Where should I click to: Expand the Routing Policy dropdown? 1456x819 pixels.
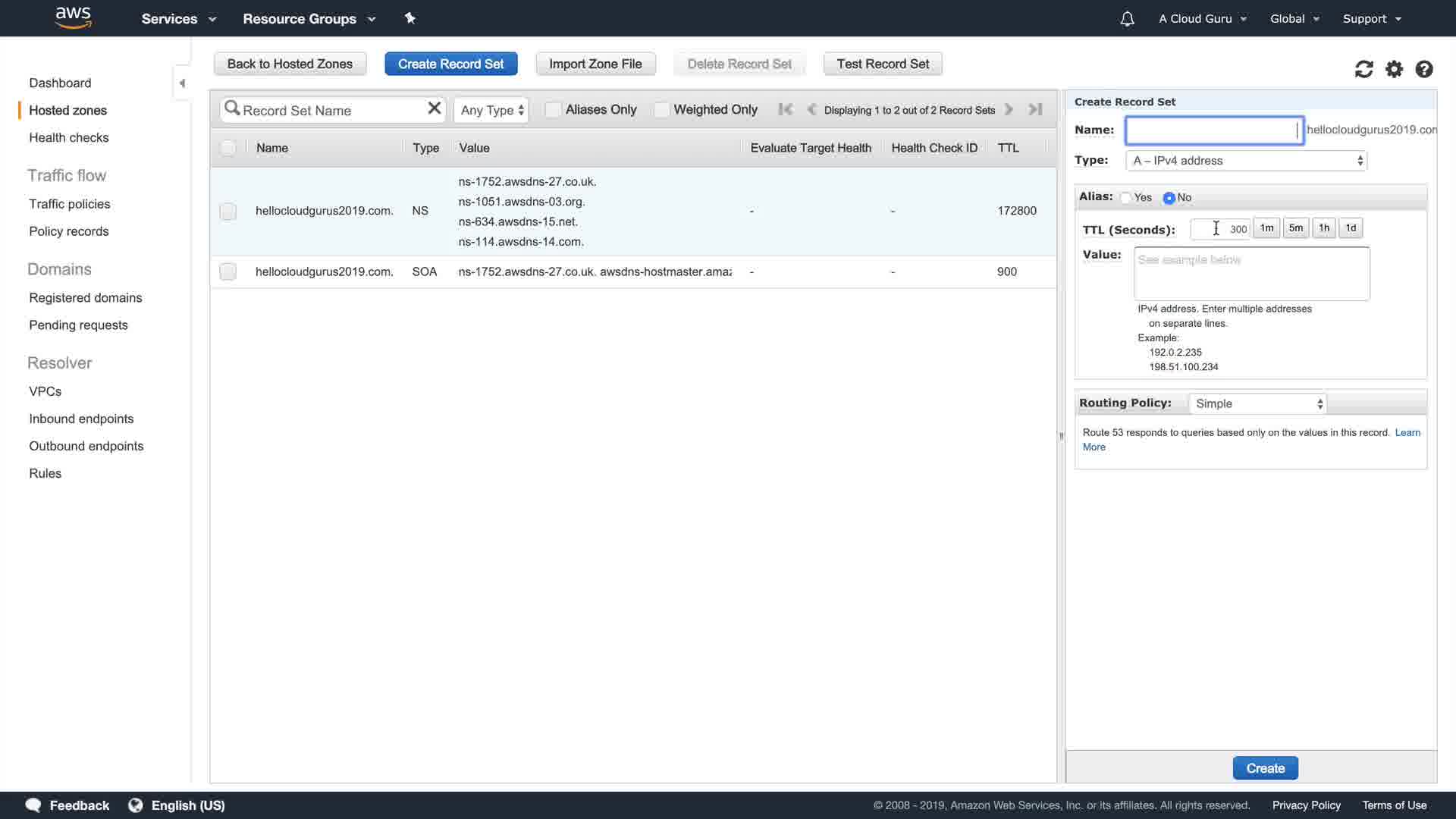[x=1257, y=403]
